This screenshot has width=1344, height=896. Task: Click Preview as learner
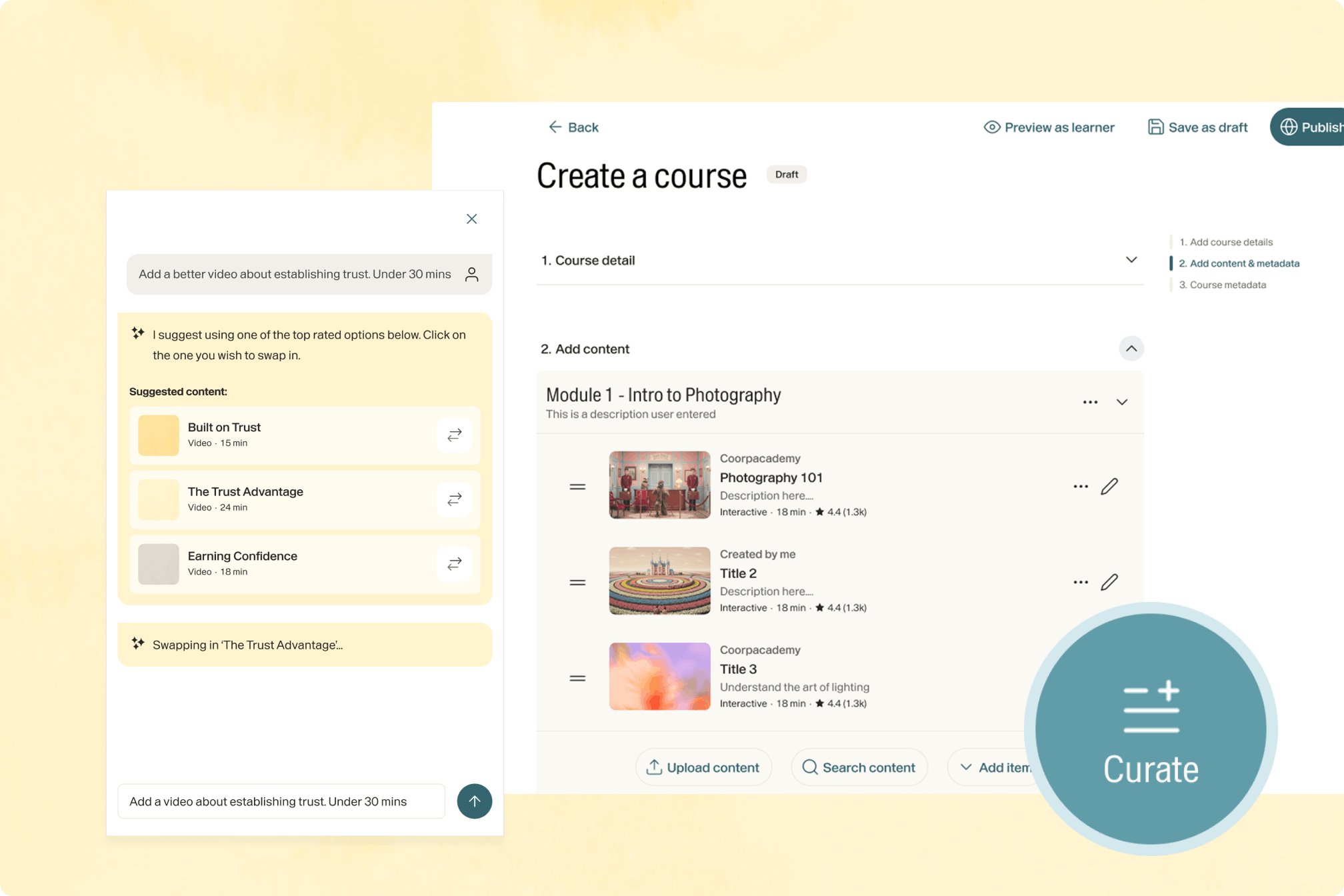pos(1049,127)
